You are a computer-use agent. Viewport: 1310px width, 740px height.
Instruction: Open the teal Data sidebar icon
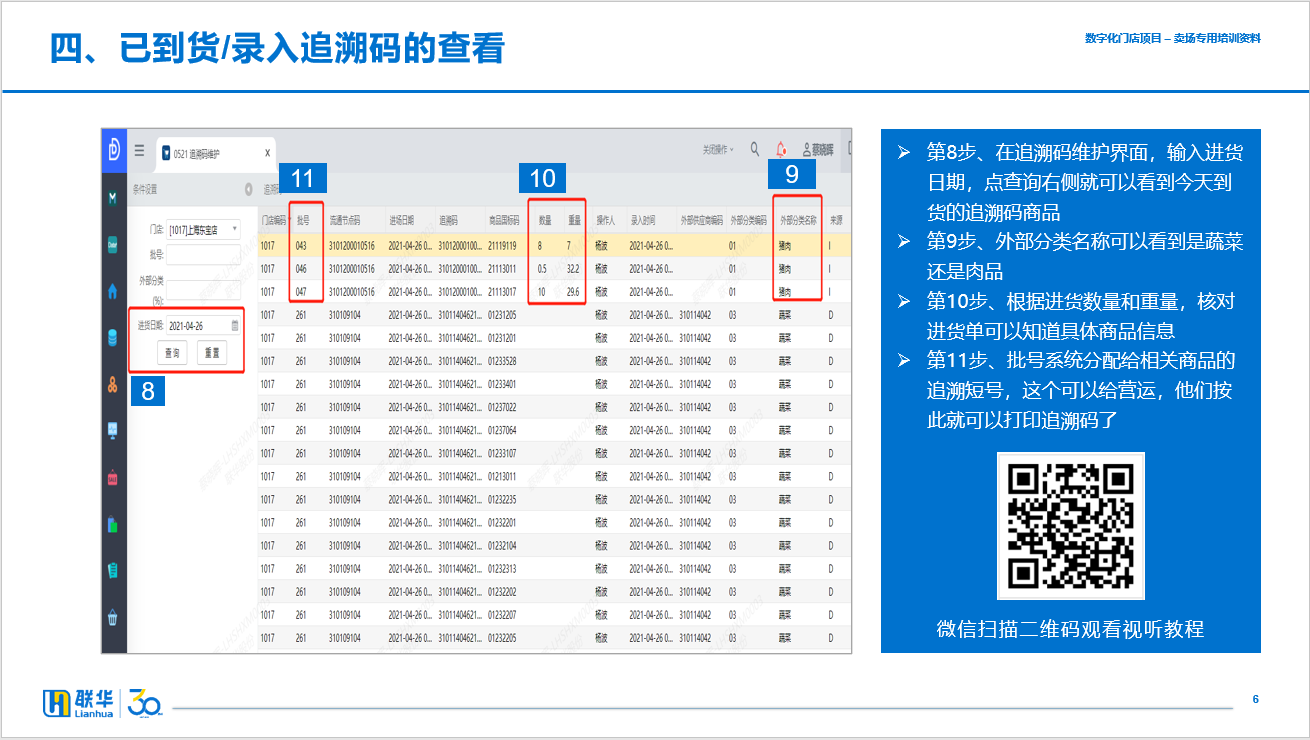[113, 245]
